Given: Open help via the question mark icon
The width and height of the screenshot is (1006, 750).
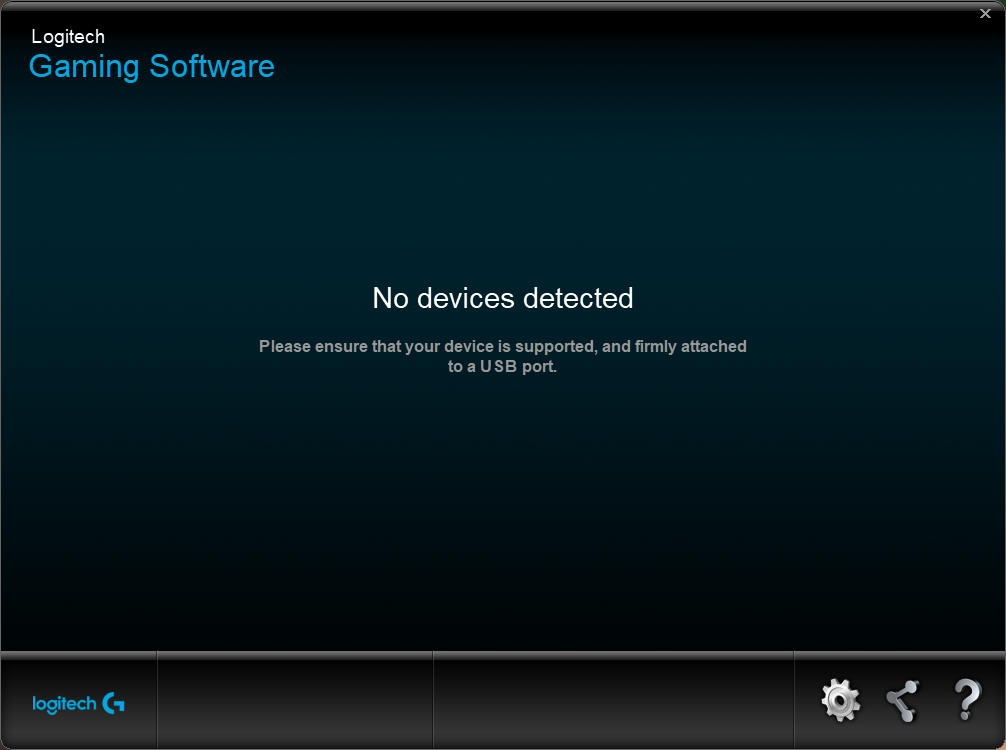Looking at the screenshot, I should tap(967, 699).
